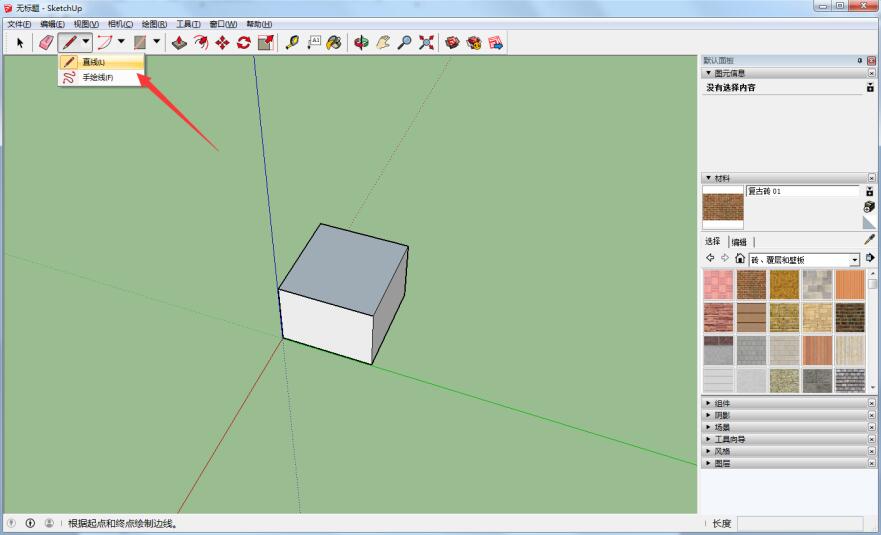The width and height of the screenshot is (881, 535).
Task: Select the pink tile material swatch
Action: (x=717, y=285)
